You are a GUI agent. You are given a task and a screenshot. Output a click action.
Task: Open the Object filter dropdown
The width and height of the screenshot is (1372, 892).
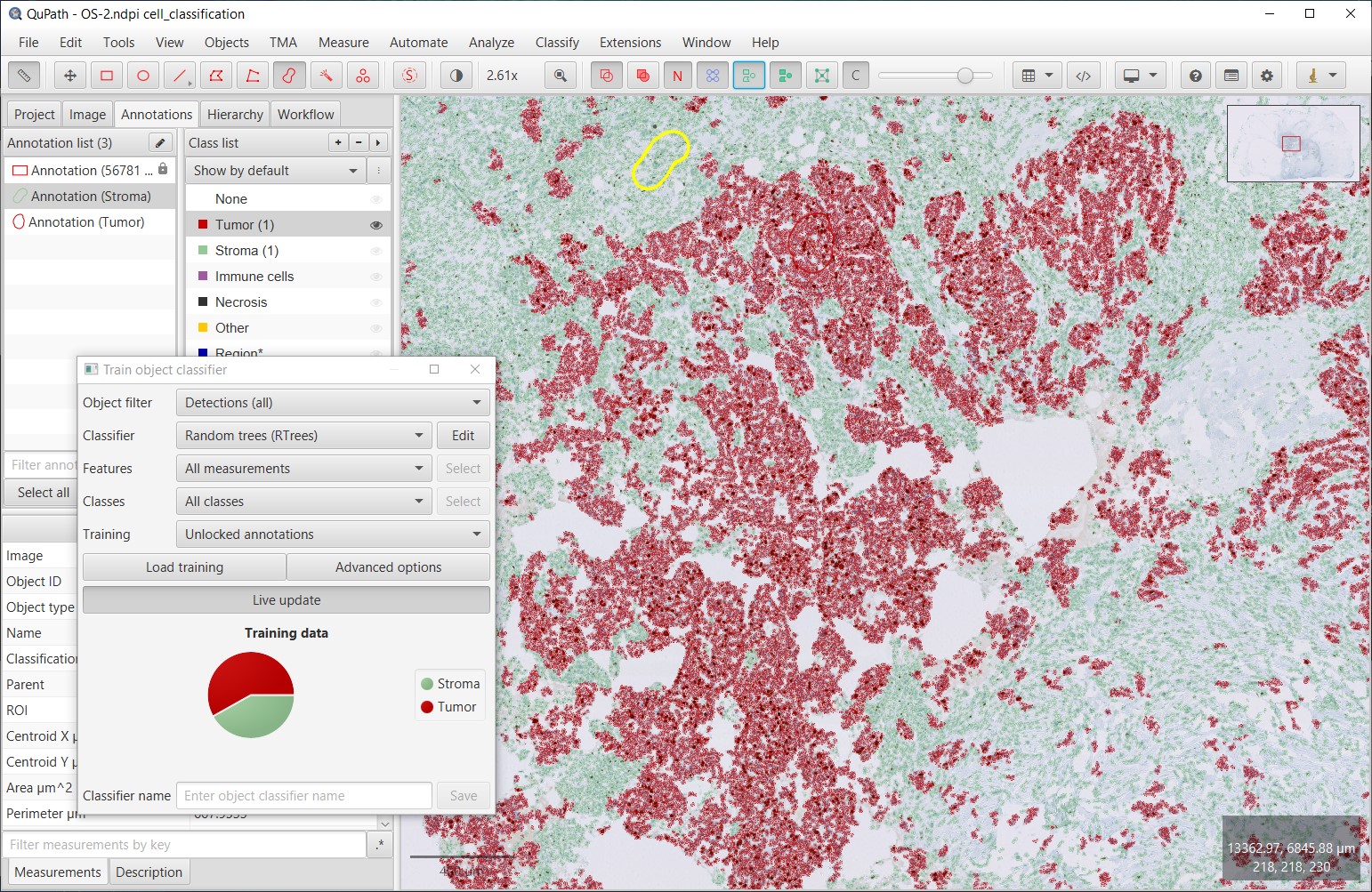click(333, 403)
